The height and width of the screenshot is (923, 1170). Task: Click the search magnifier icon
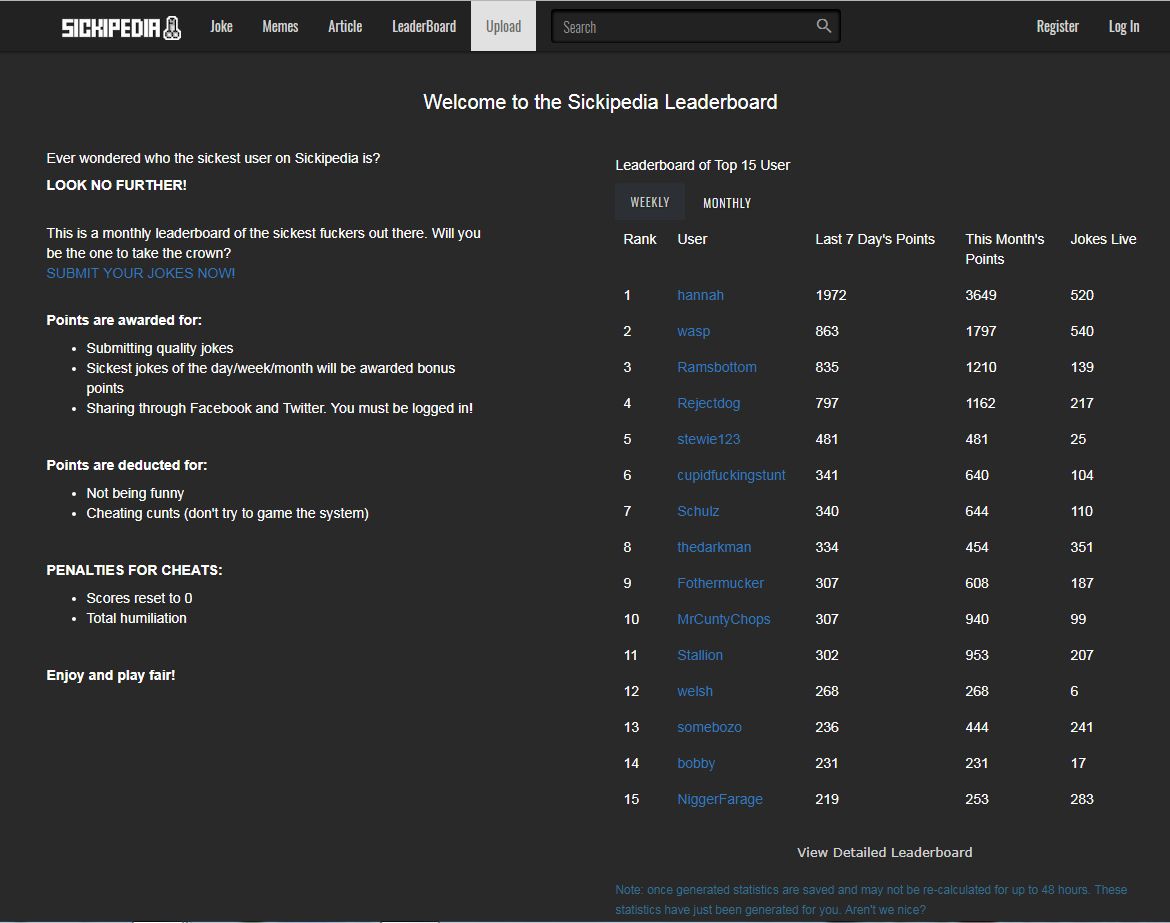point(823,26)
